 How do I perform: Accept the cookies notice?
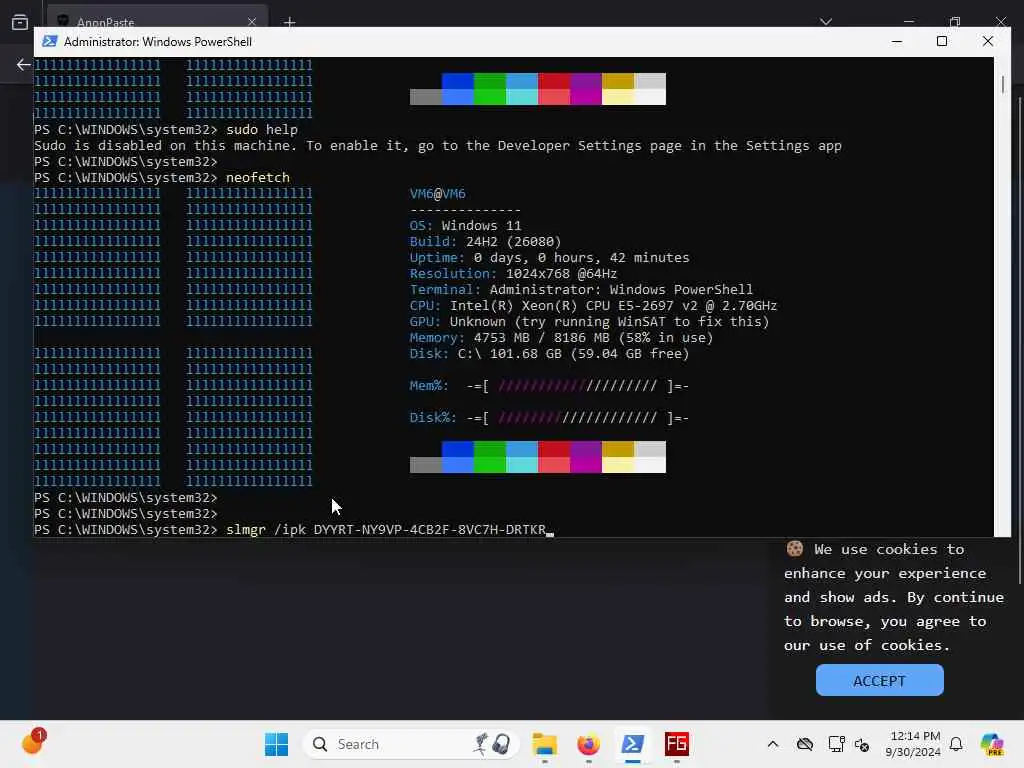[x=879, y=680]
